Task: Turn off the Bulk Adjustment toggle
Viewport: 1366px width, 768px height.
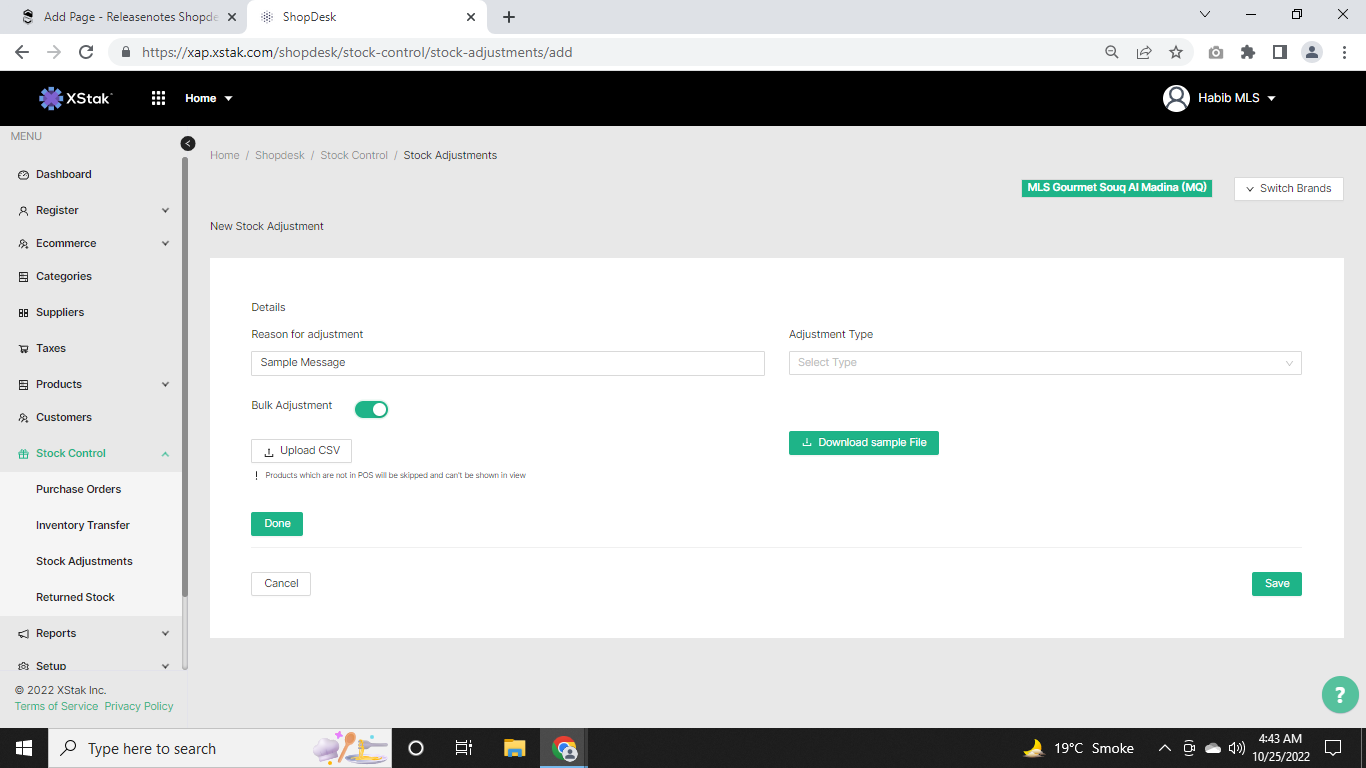Action: tap(371, 409)
